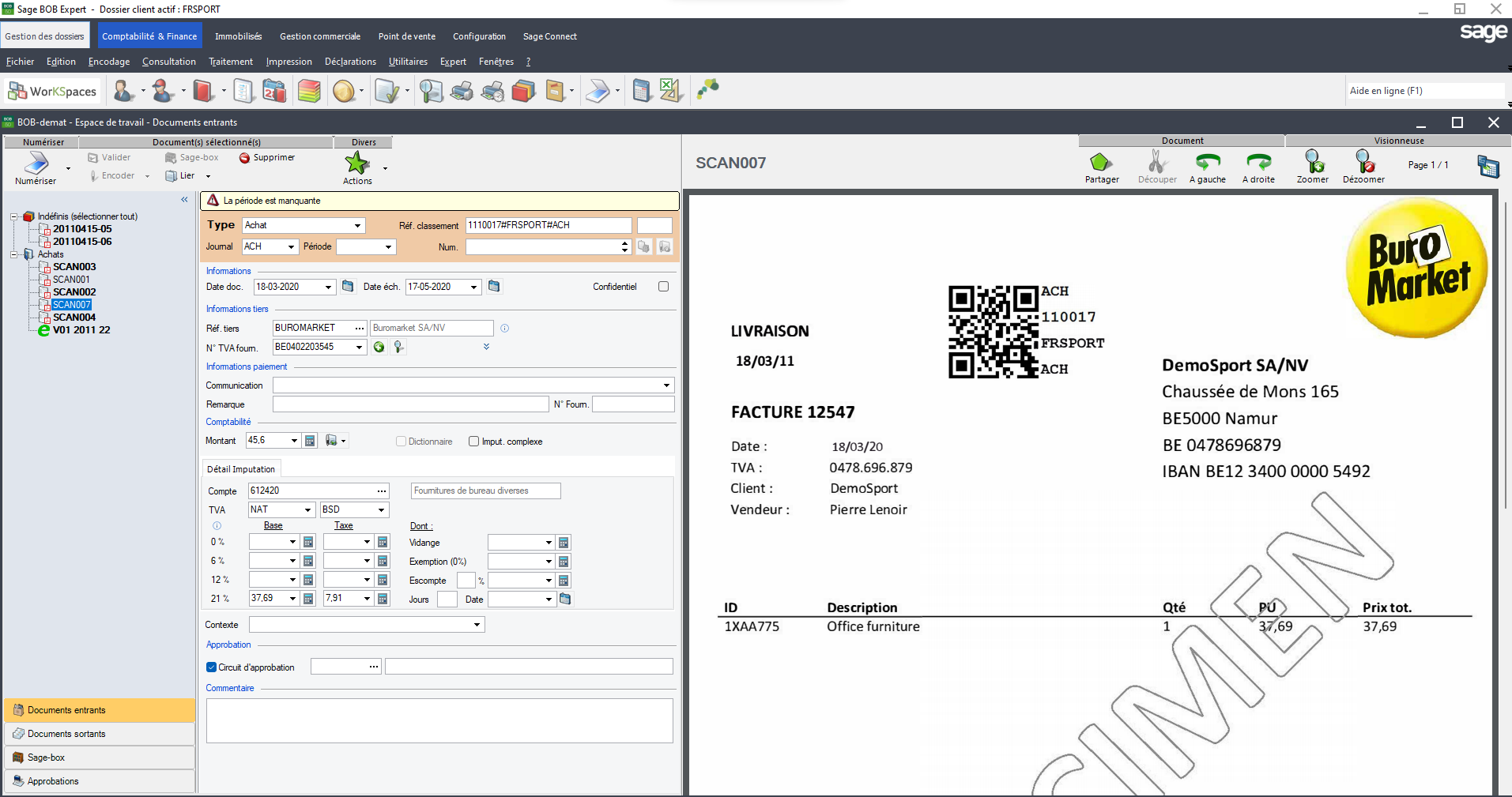Image resolution: width=1512 pixels, height=797 pixels.
Task: Open the Consultation menu
Action: (169, 62)
